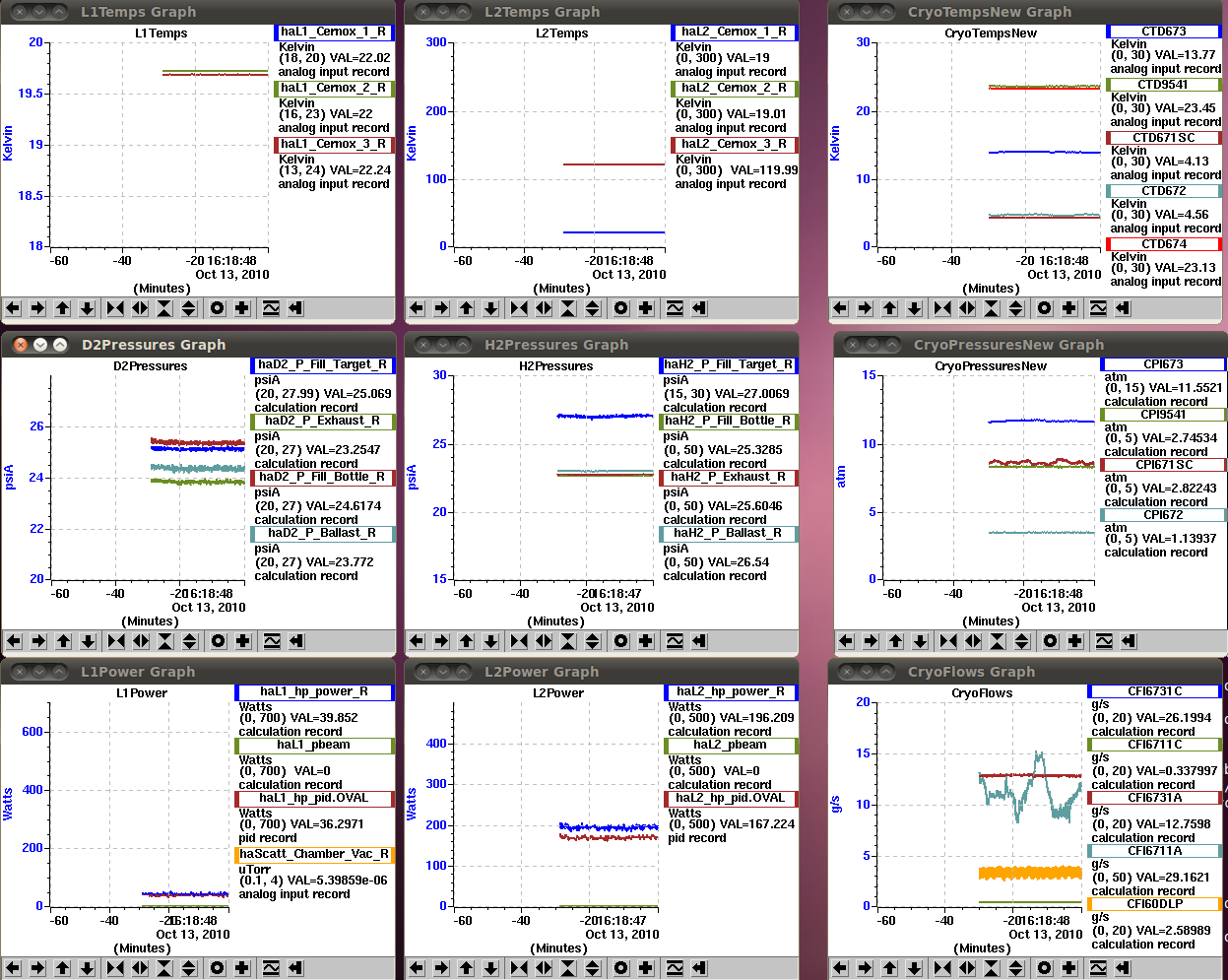Image resolution: width=1228 pixels, height=980 pixels.
Task: Select the haL1_Cernox_3_R legend curve
Action: [334, 145]
